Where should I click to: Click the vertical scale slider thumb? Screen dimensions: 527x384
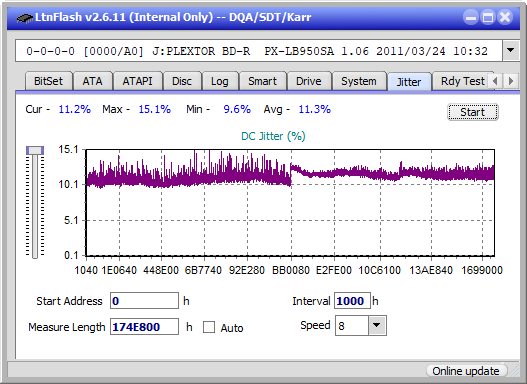click(35, 150)
